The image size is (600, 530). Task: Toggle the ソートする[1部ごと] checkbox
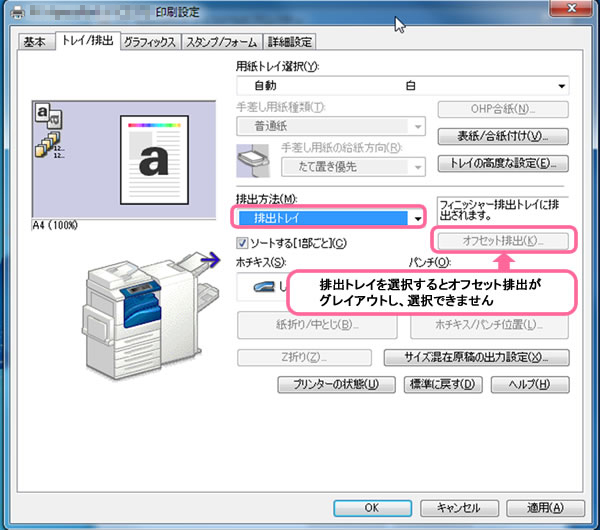(242, 243)
